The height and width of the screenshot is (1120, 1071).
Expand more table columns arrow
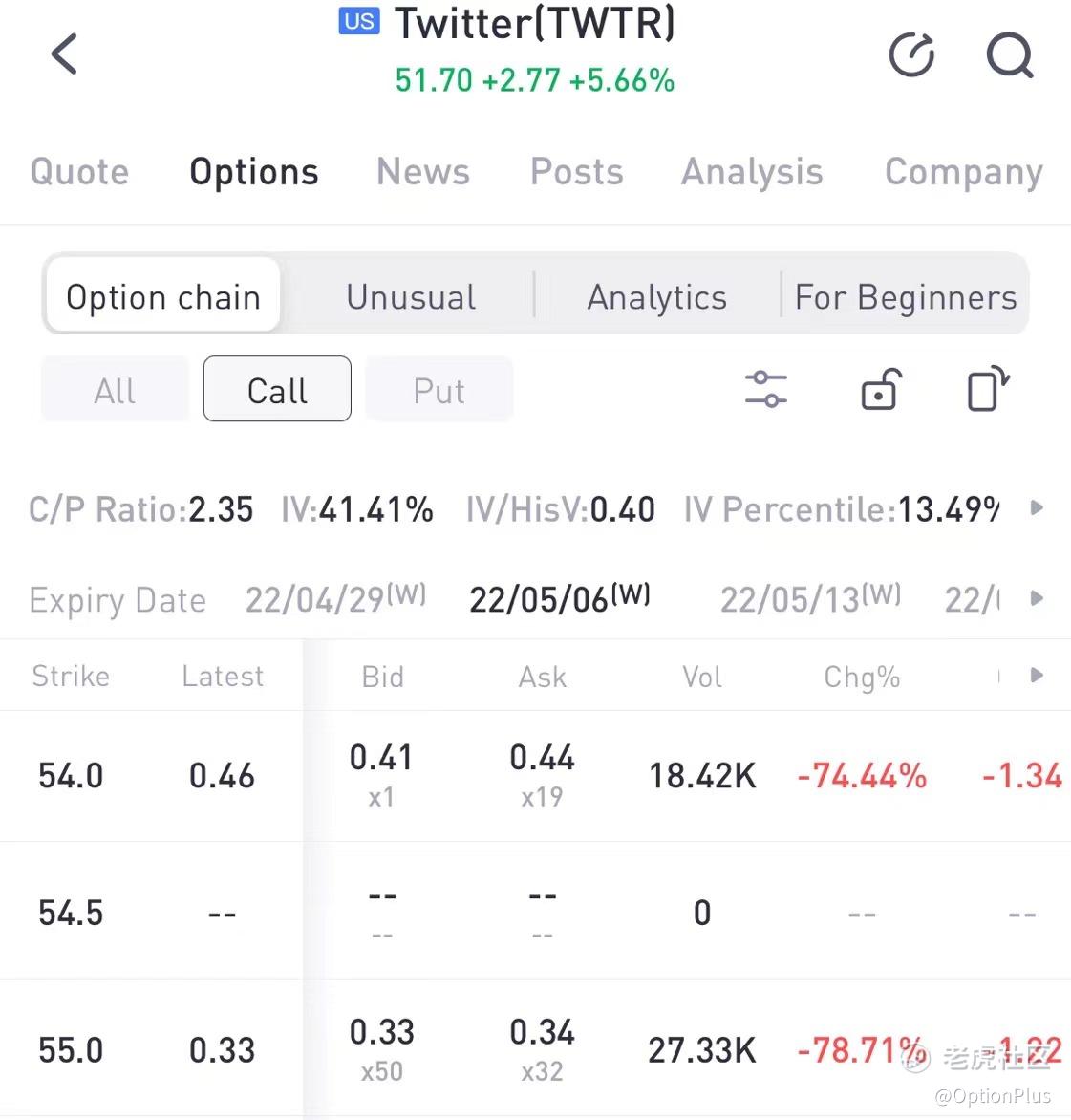[1037, 676]
